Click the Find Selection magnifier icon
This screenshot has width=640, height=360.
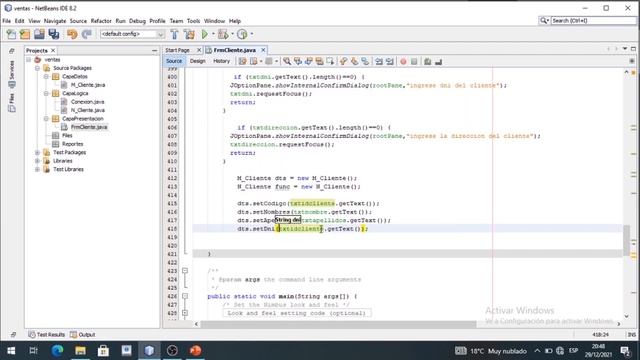[x=287, y=62]
